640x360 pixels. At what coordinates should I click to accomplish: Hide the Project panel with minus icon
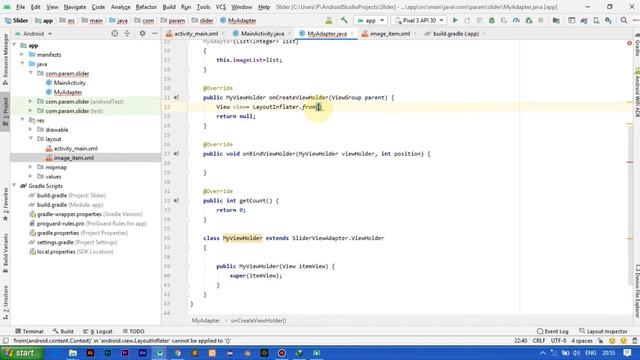tap(155, 33)
